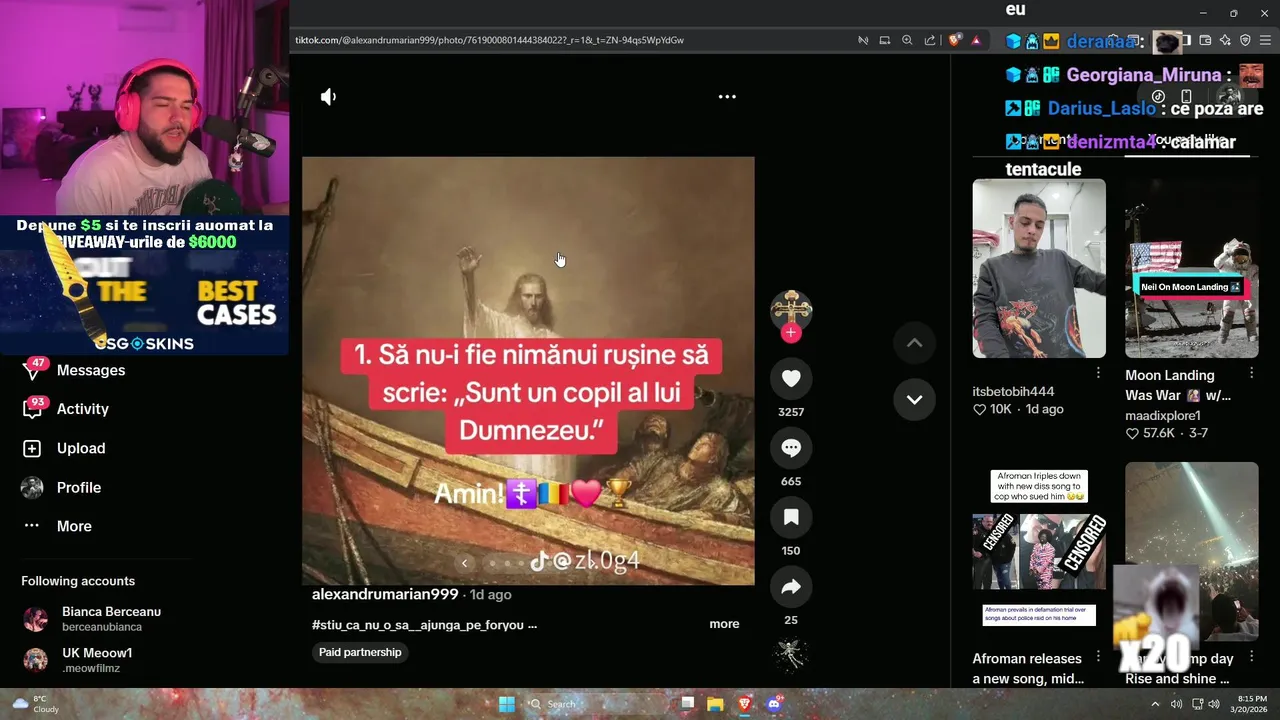Open Upload in TikTok sidebar
The image size is (1280, 720).
coord(81,448)
